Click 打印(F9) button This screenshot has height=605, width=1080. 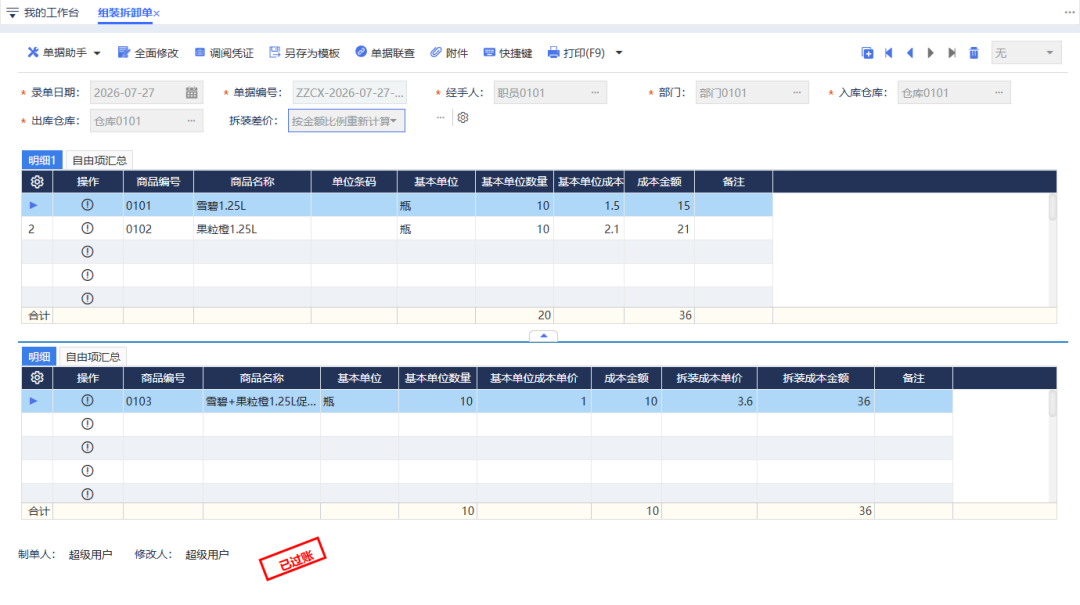[x=576, y=53]
